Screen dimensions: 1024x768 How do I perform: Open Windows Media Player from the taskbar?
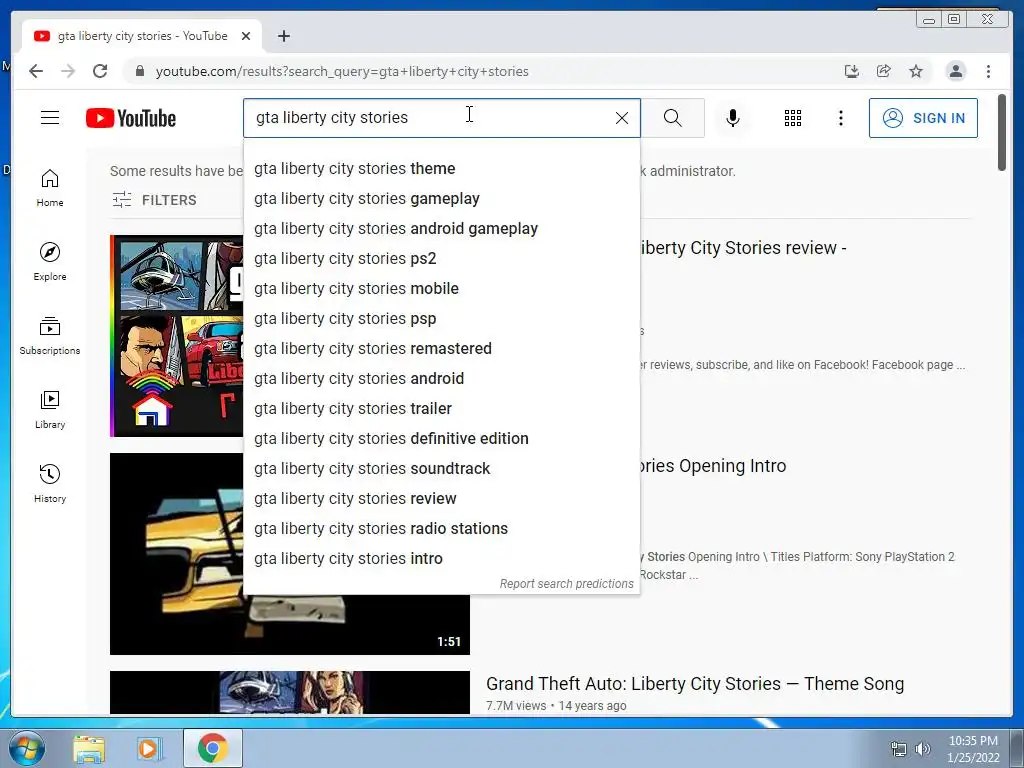pyautogui.click(x=149, y=748)
